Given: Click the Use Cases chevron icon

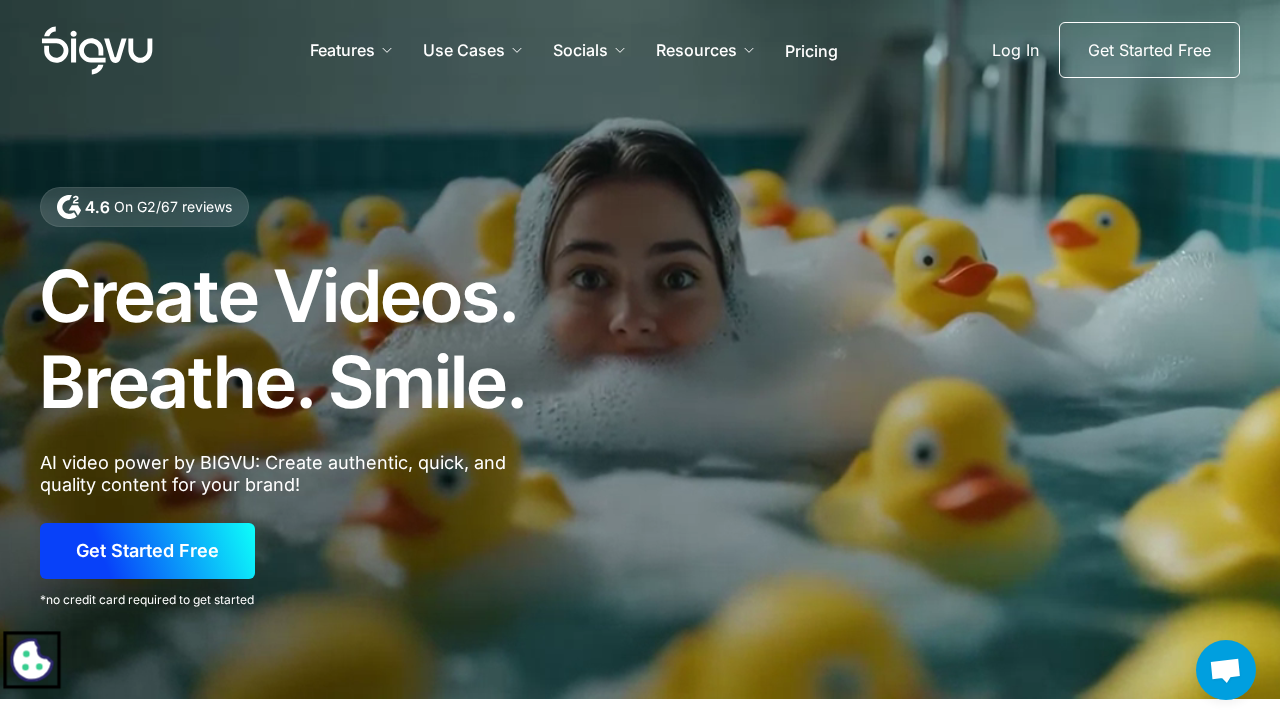Looking at the screenshot, I should pos(516,48).
